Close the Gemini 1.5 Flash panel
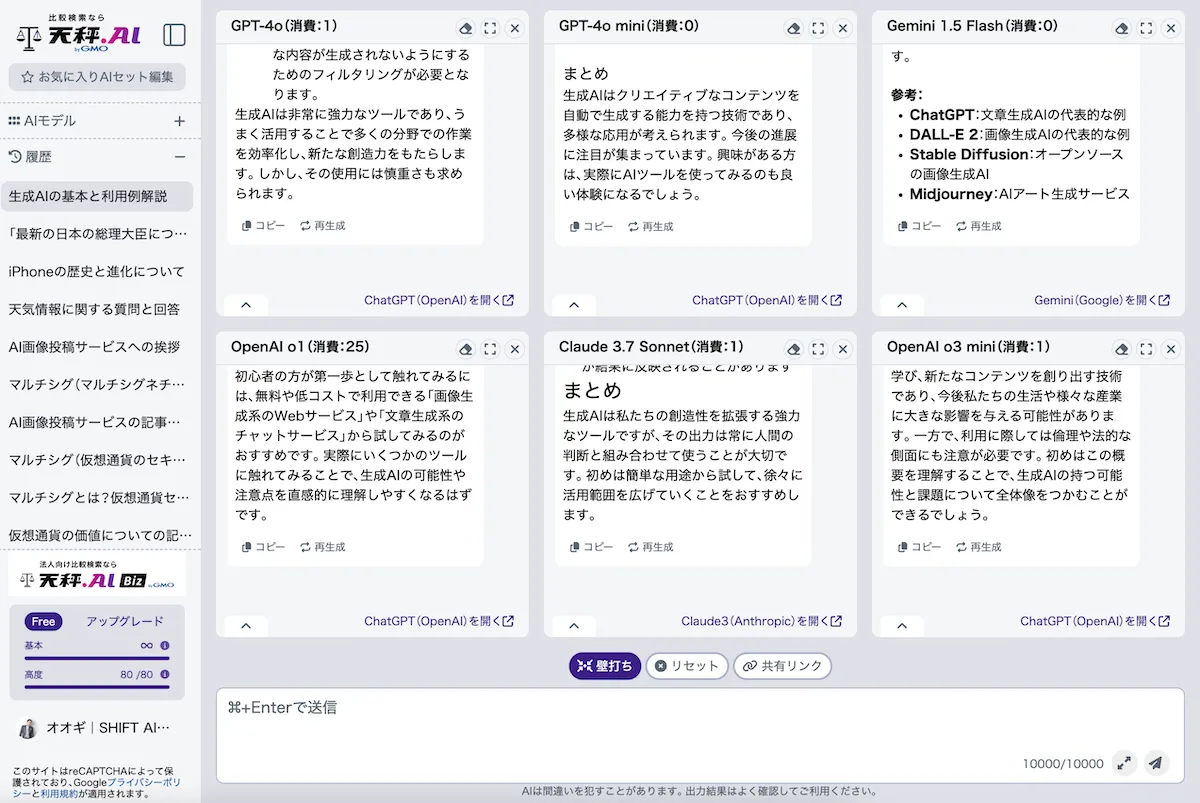This screenshot has width=1200, height=803. pos(1171,29)
